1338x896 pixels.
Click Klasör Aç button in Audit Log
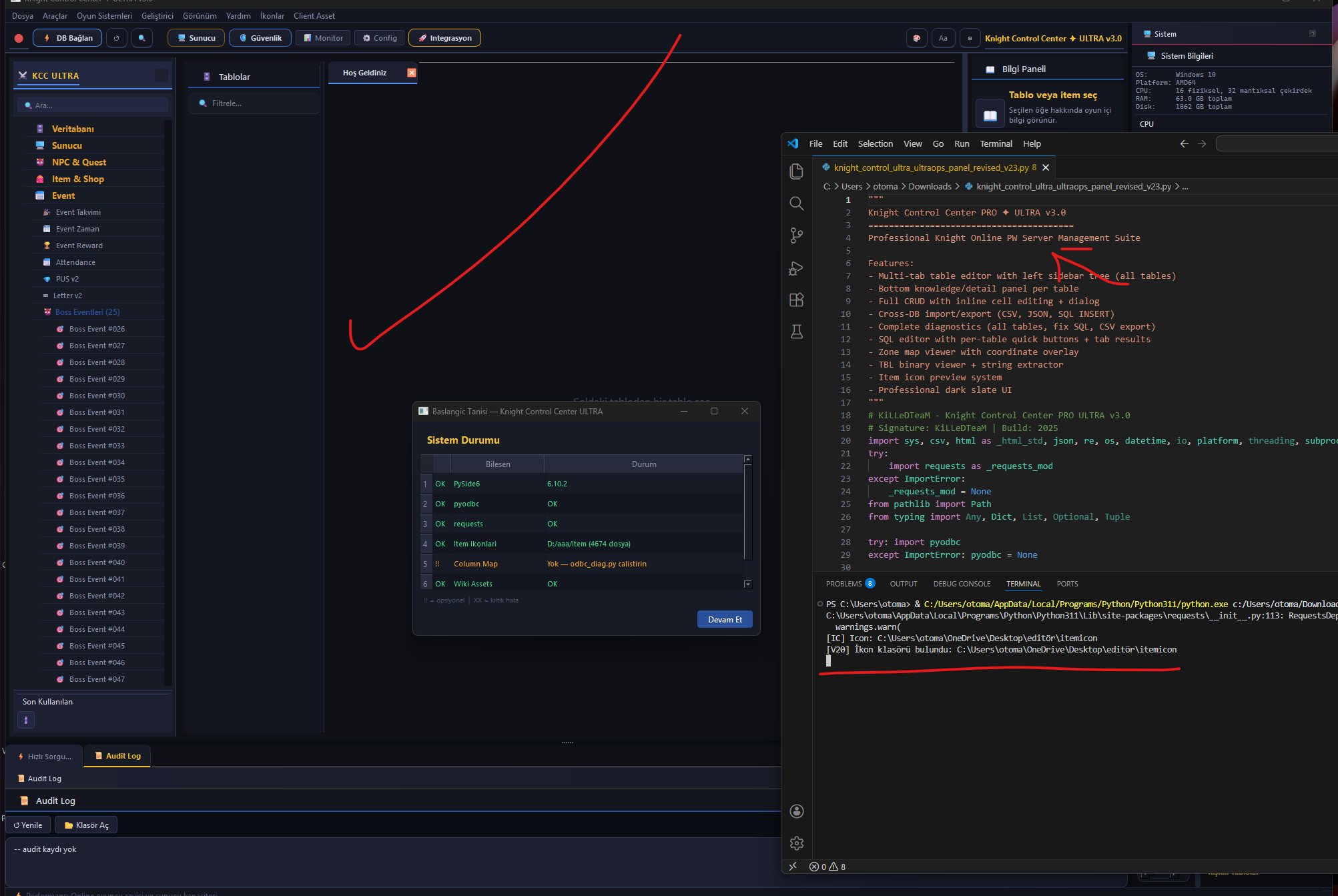(87, 825)
